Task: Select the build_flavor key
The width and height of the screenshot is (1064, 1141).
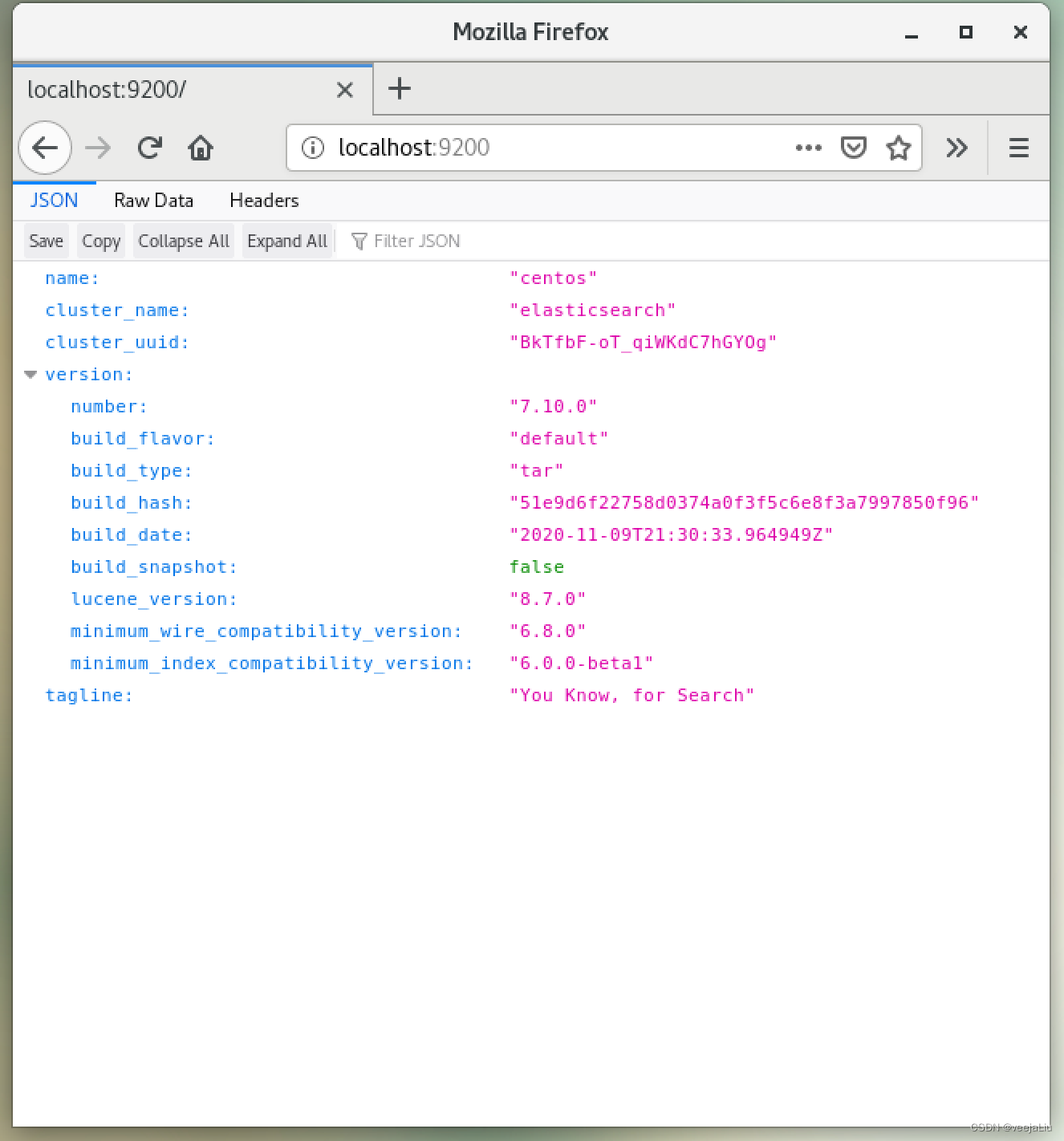Action: click(x=143, y=439)
